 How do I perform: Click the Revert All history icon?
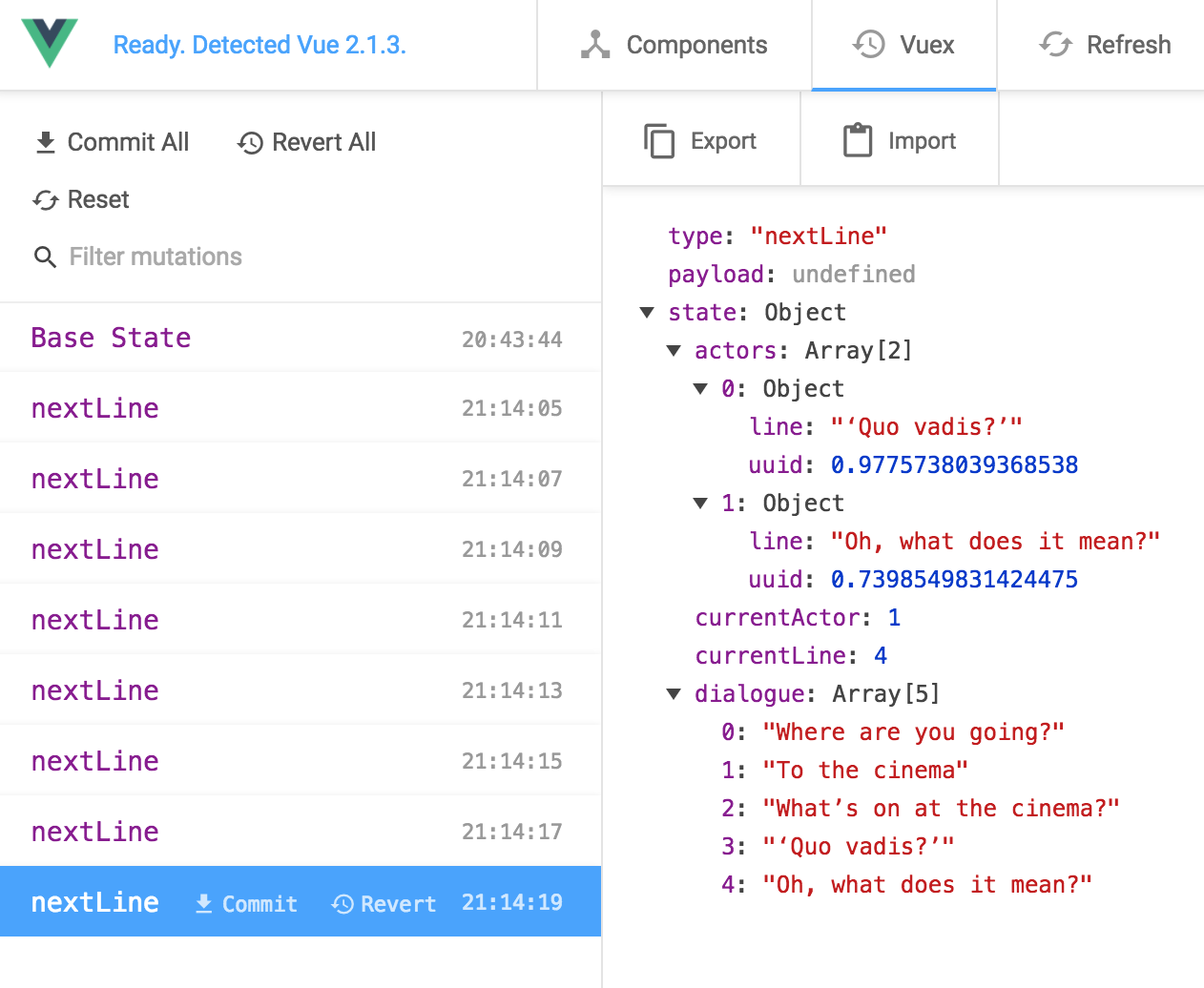pos(250,143)
